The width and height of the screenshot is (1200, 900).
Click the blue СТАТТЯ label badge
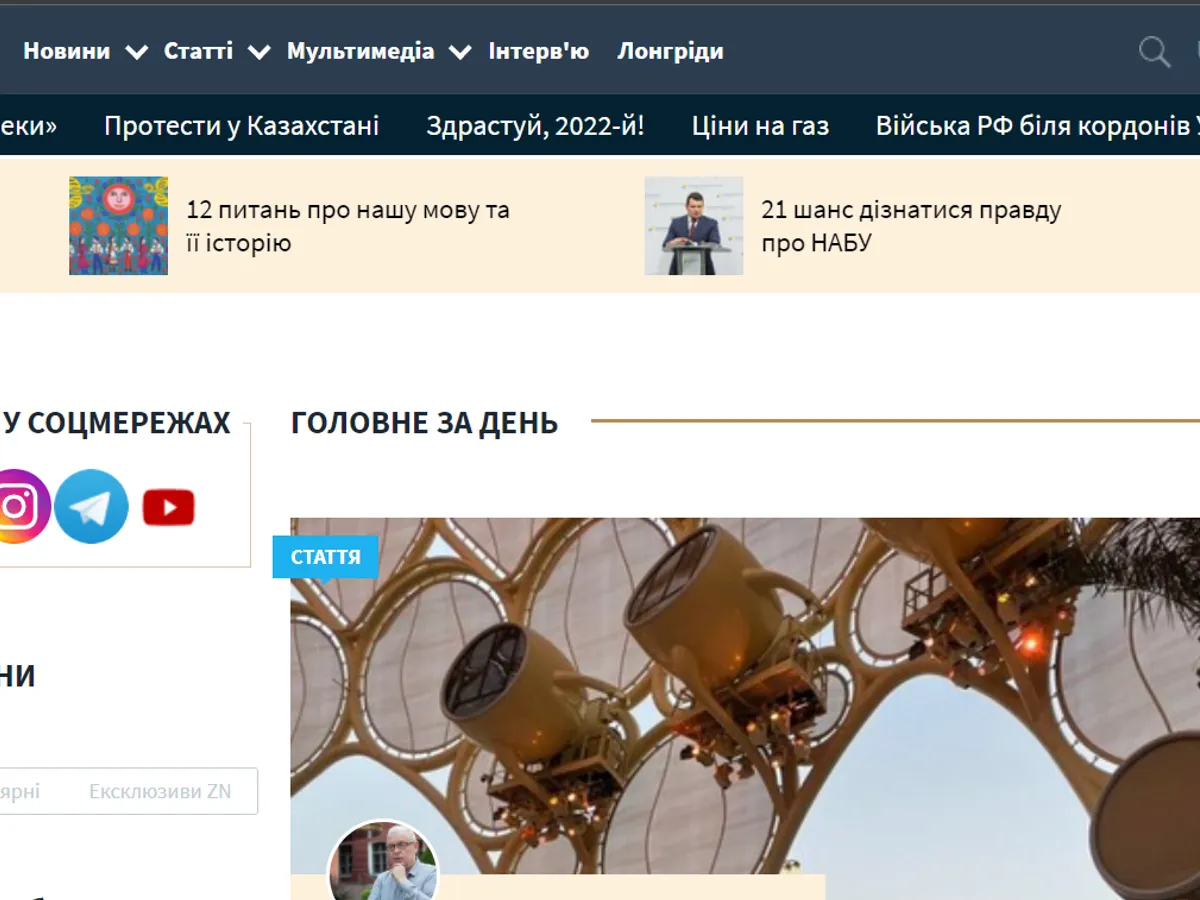point(325,557)
